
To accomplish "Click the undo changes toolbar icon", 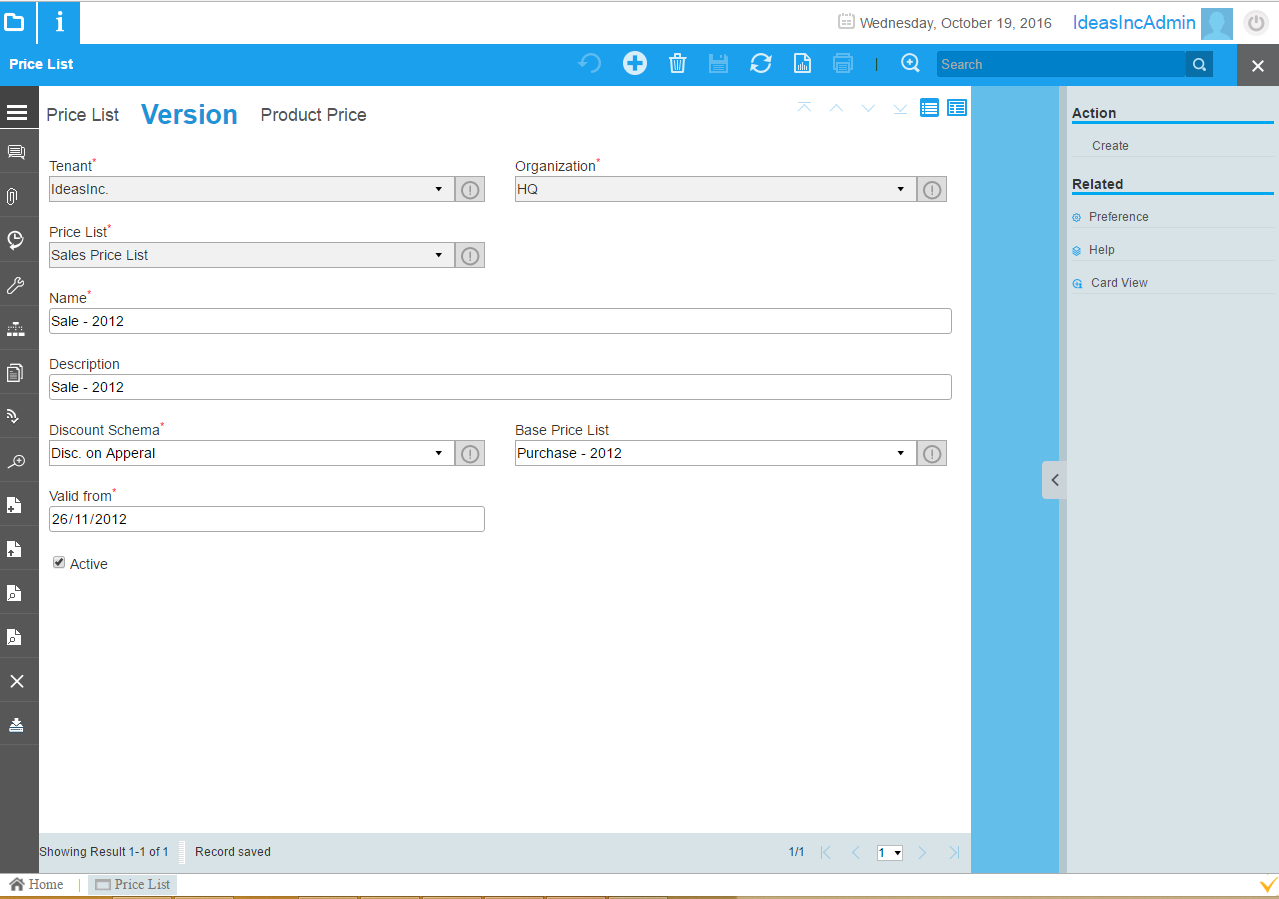I will 590,64.
